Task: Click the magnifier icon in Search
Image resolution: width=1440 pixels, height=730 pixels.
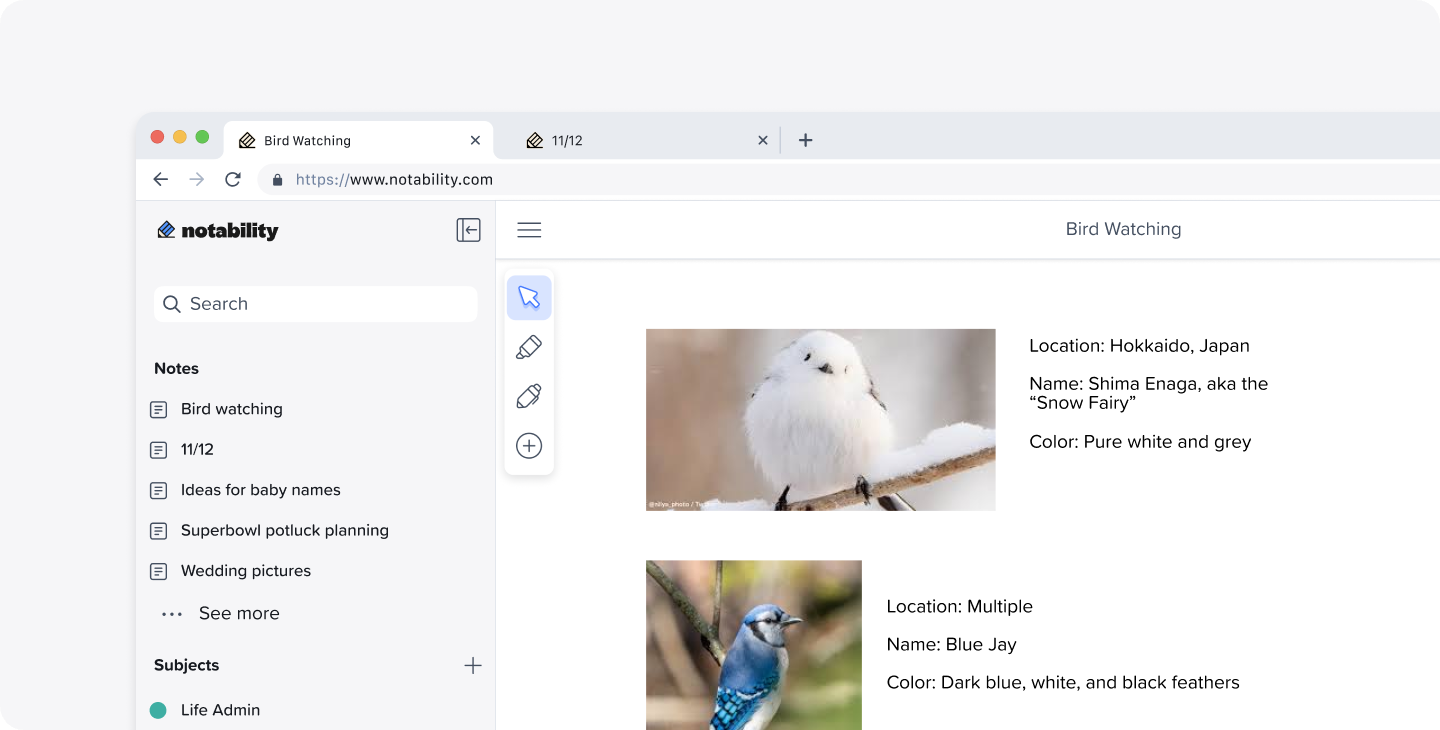Action: click(172, 304)
